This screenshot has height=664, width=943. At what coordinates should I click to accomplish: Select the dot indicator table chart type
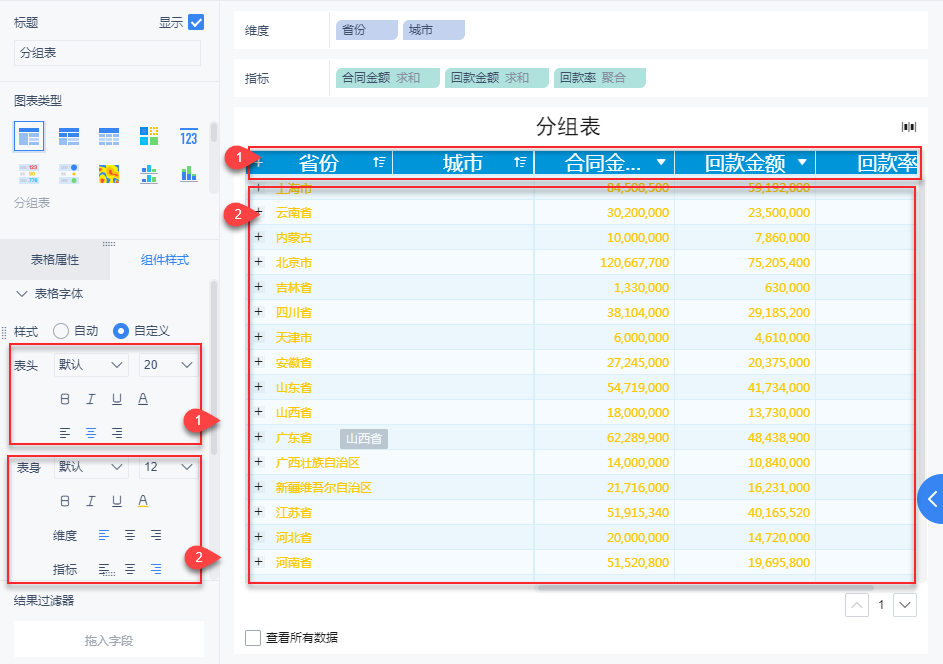point(69,174)
